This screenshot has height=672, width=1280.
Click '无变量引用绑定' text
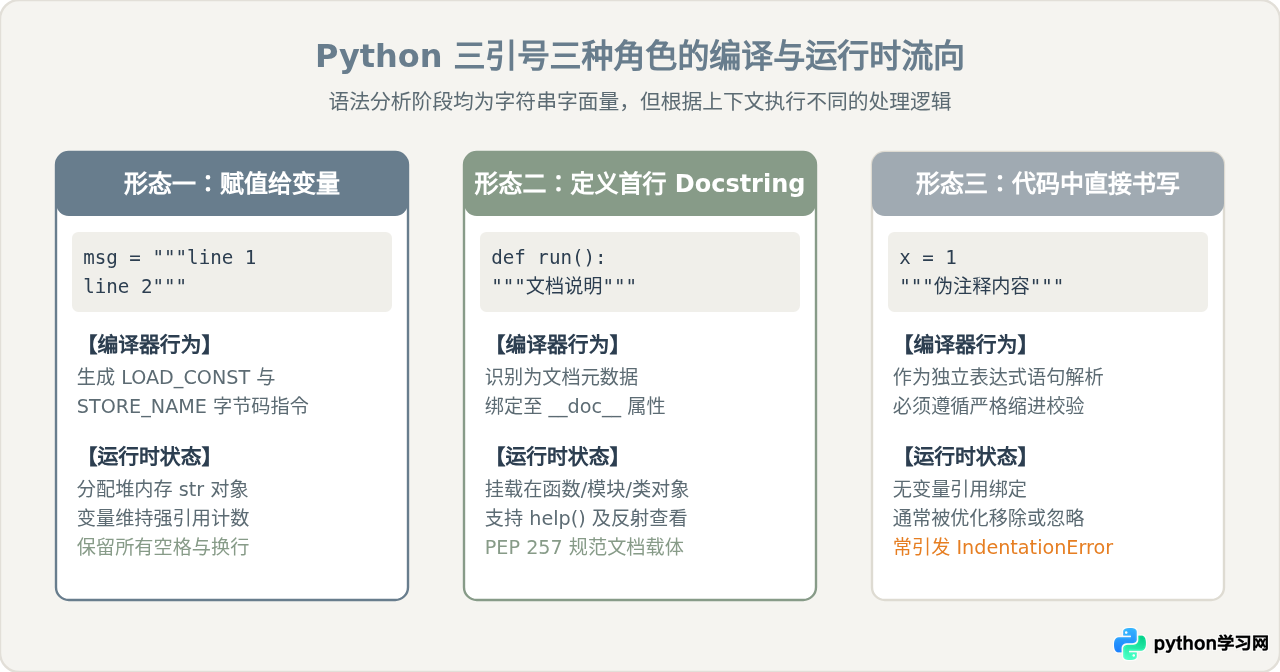tap(960, 489)
